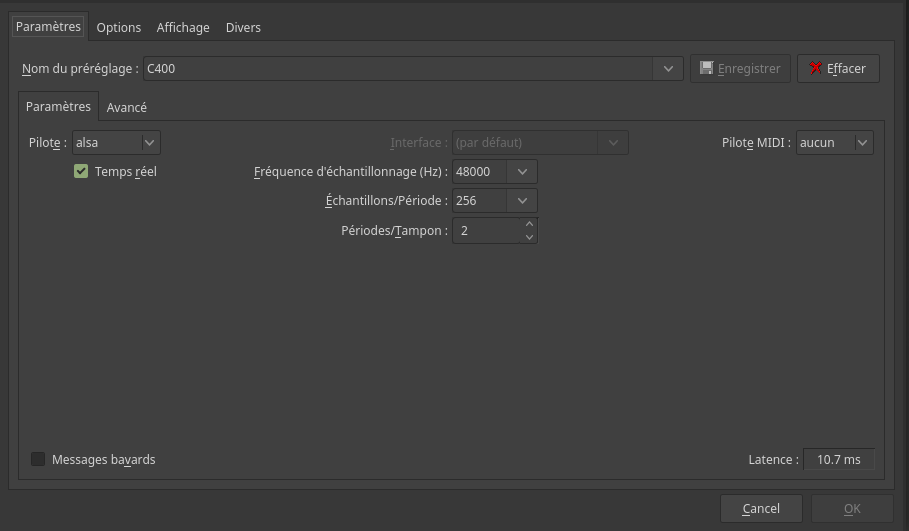
Task: Switch to the Divers tab
Action: tap(243, 27)
